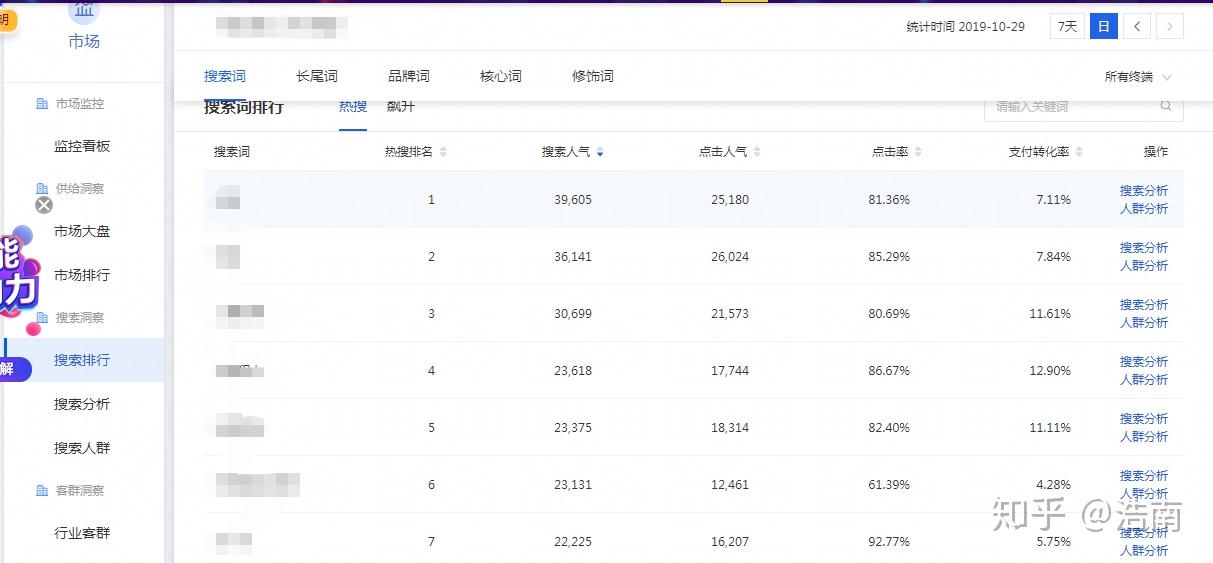1213x563 pixels.
Task: Sort by 支付转化率 using its sort arrows
Action: tap(1079, 152)
